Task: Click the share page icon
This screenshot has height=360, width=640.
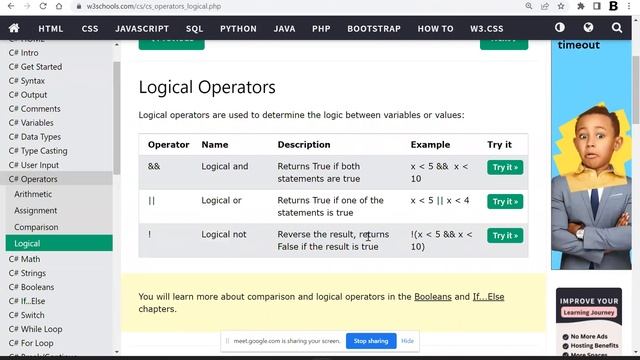Action: pos(544,6)
